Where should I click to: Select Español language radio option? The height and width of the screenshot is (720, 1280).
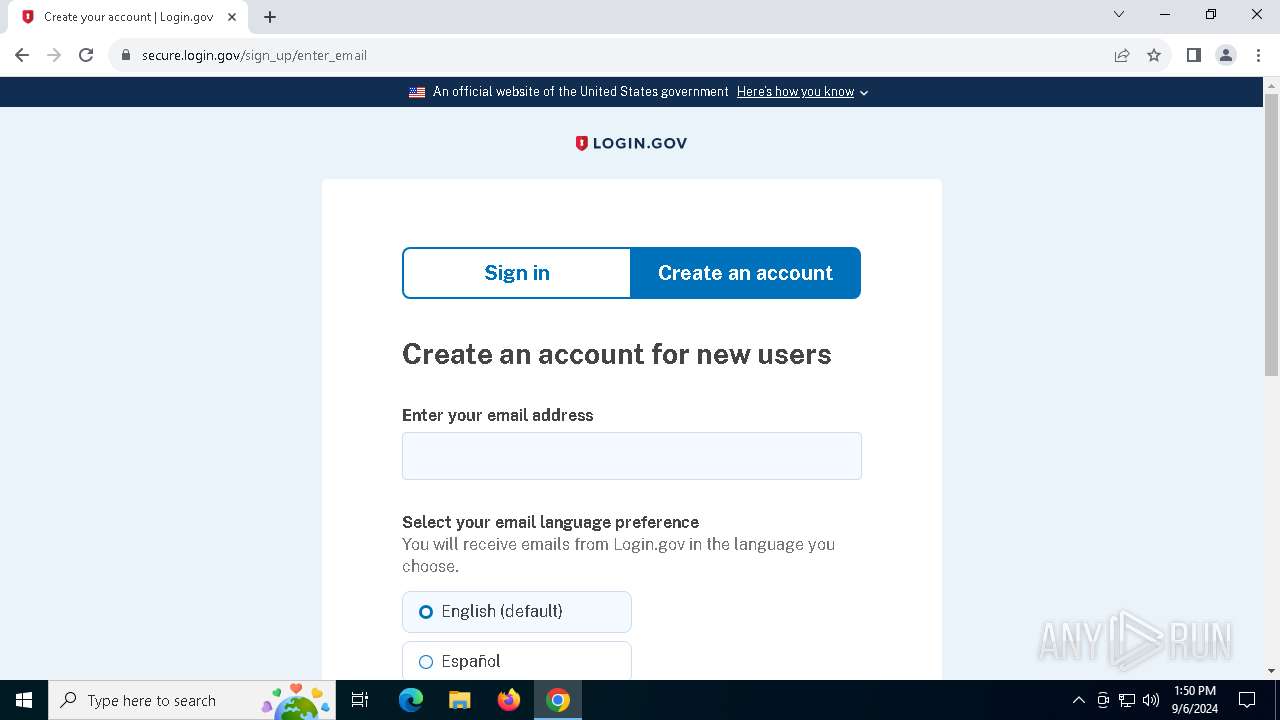click(x=517, y=661)
